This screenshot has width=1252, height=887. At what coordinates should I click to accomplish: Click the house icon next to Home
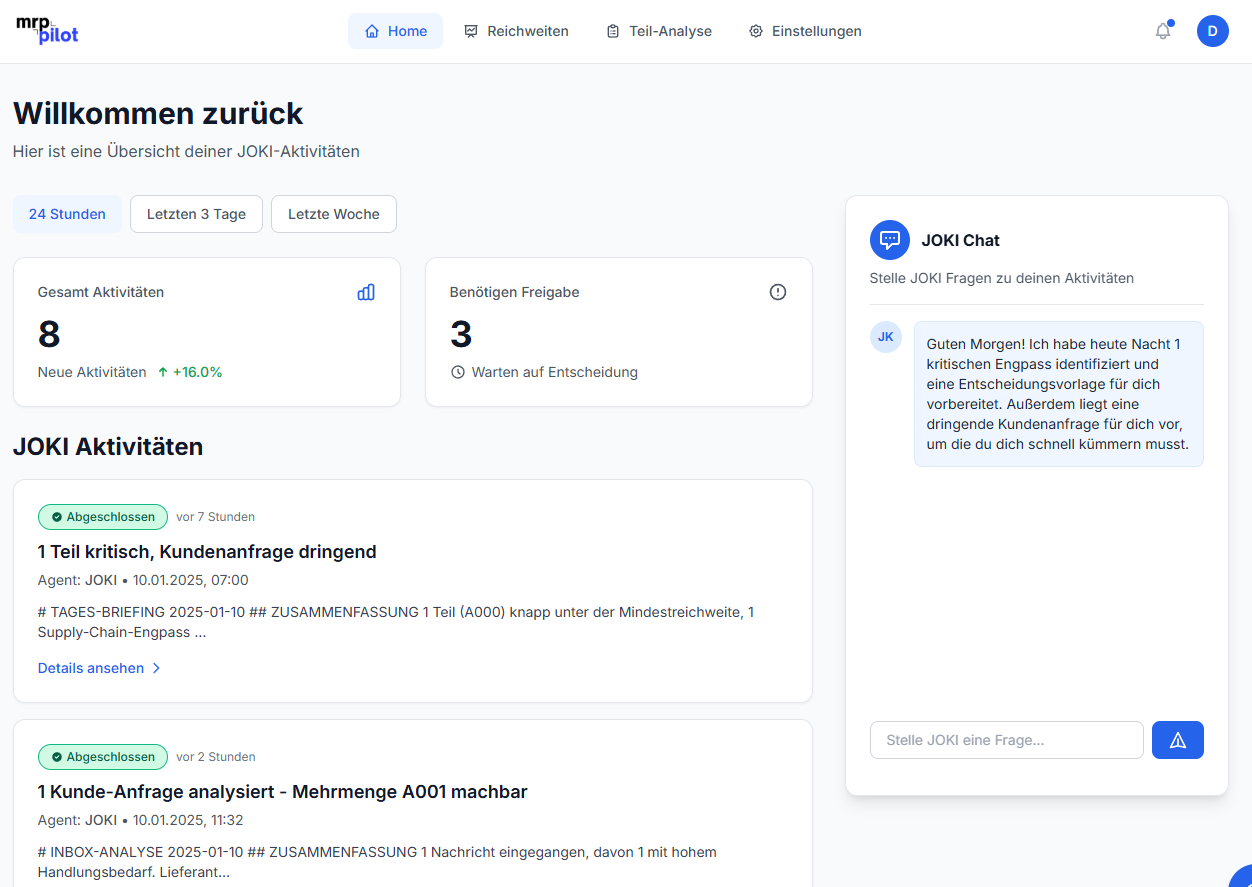click(370, 31)
